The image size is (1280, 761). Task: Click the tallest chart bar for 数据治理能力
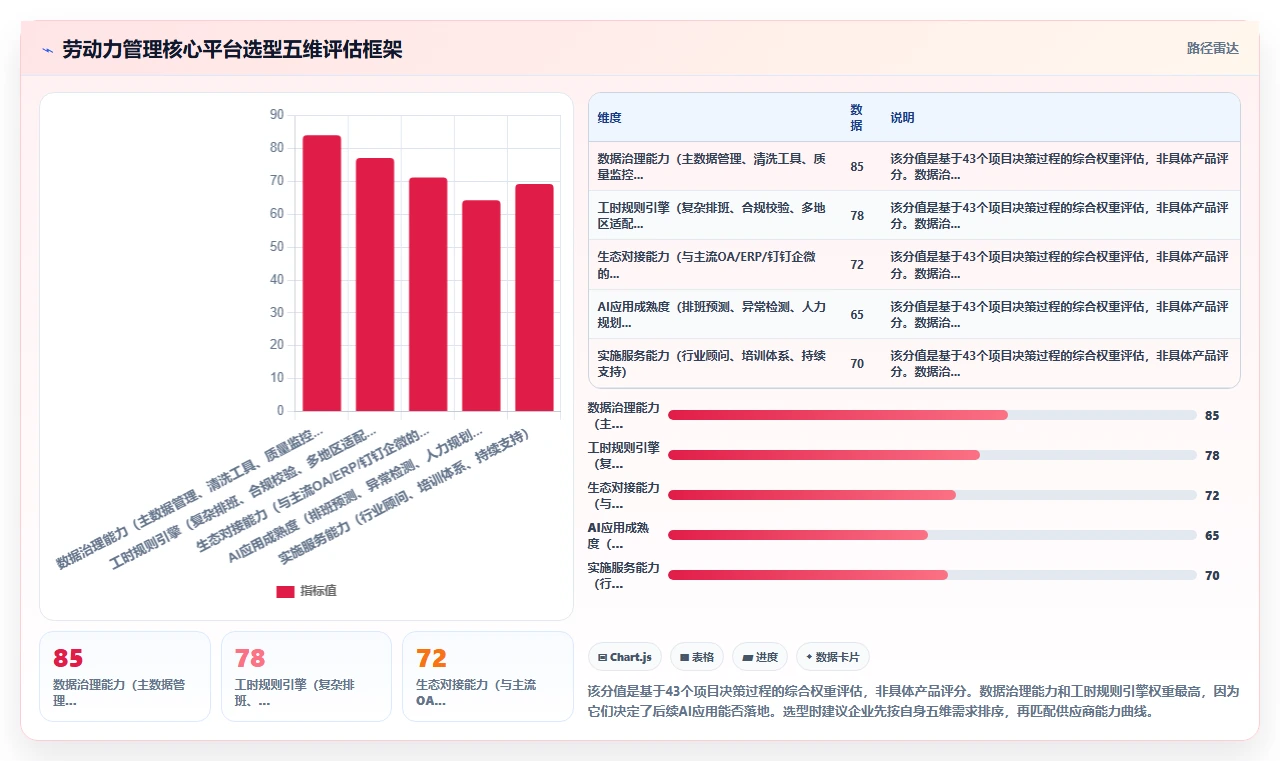322,273
